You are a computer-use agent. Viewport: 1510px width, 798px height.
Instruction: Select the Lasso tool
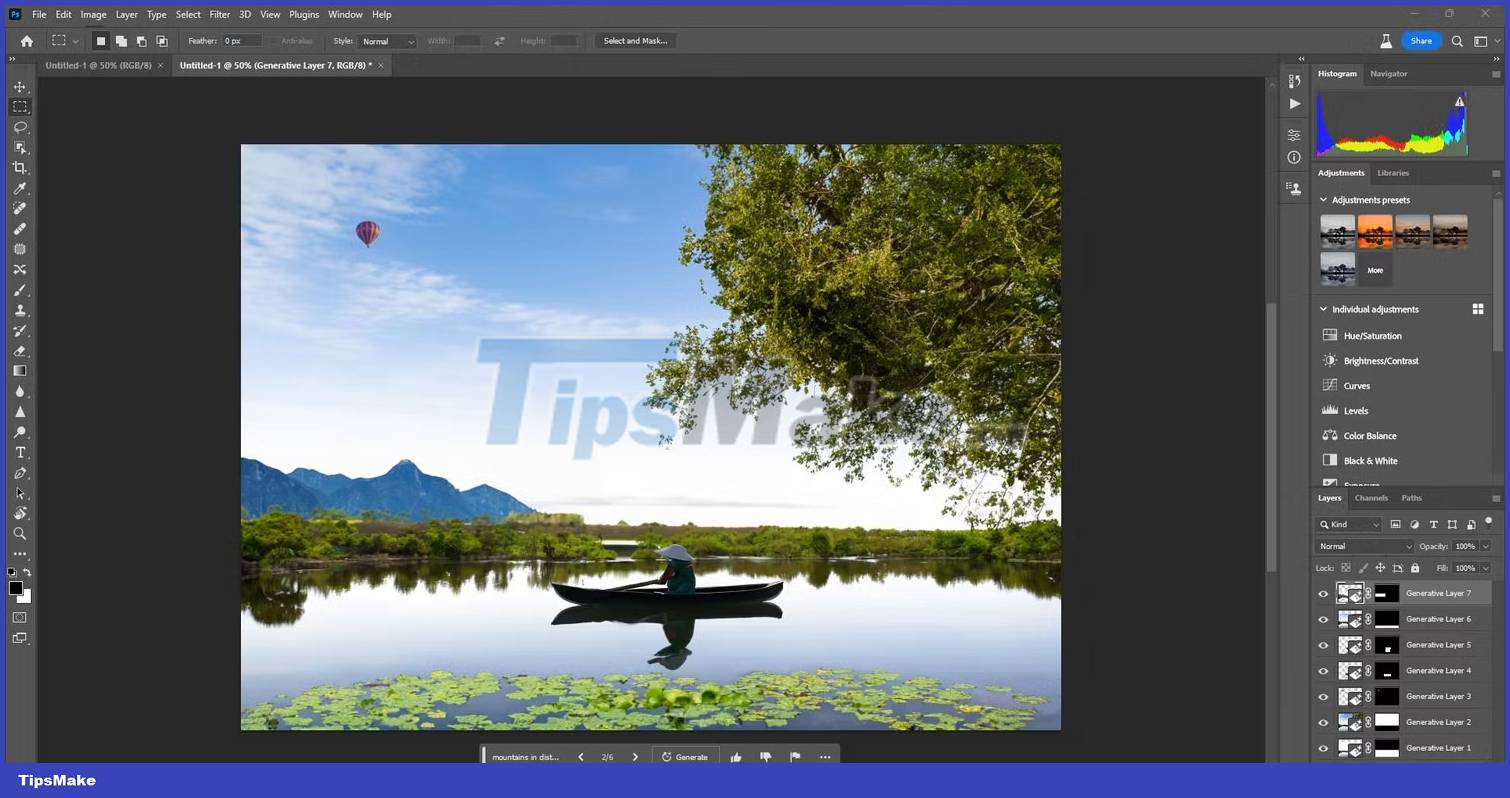pyautogui.click(x=20, y=127)
